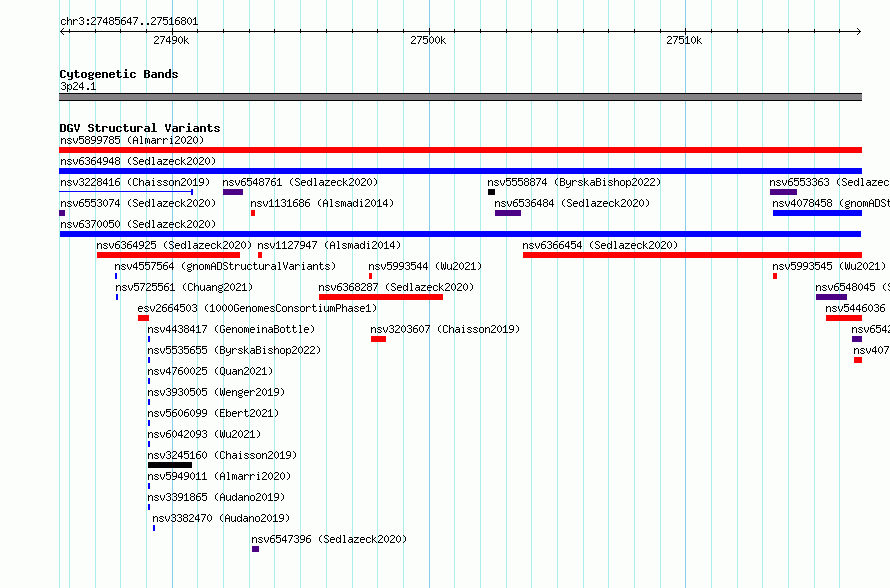
Task: Open variant nsv5899785 (Almarri2020) label
Action: coord(132,140)
